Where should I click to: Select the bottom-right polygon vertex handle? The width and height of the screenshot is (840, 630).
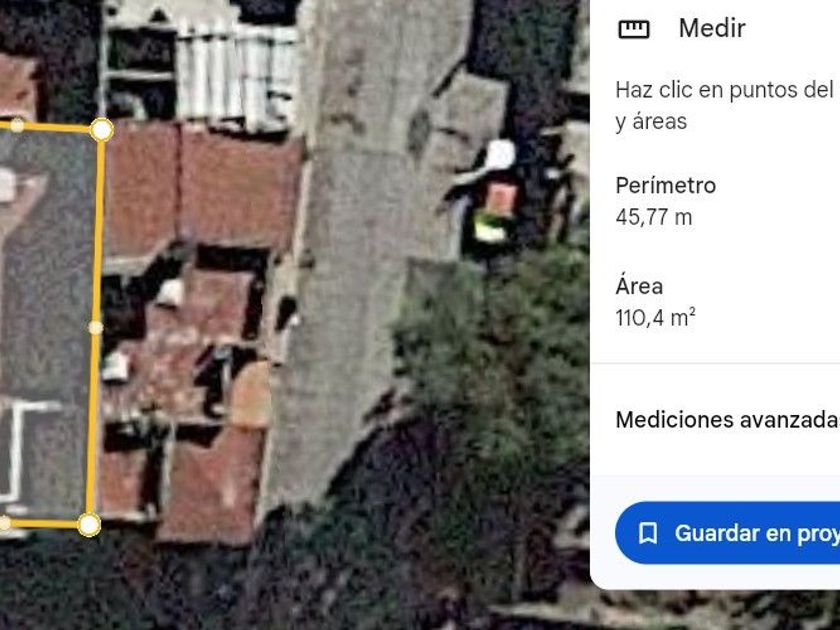pos(89,525)
